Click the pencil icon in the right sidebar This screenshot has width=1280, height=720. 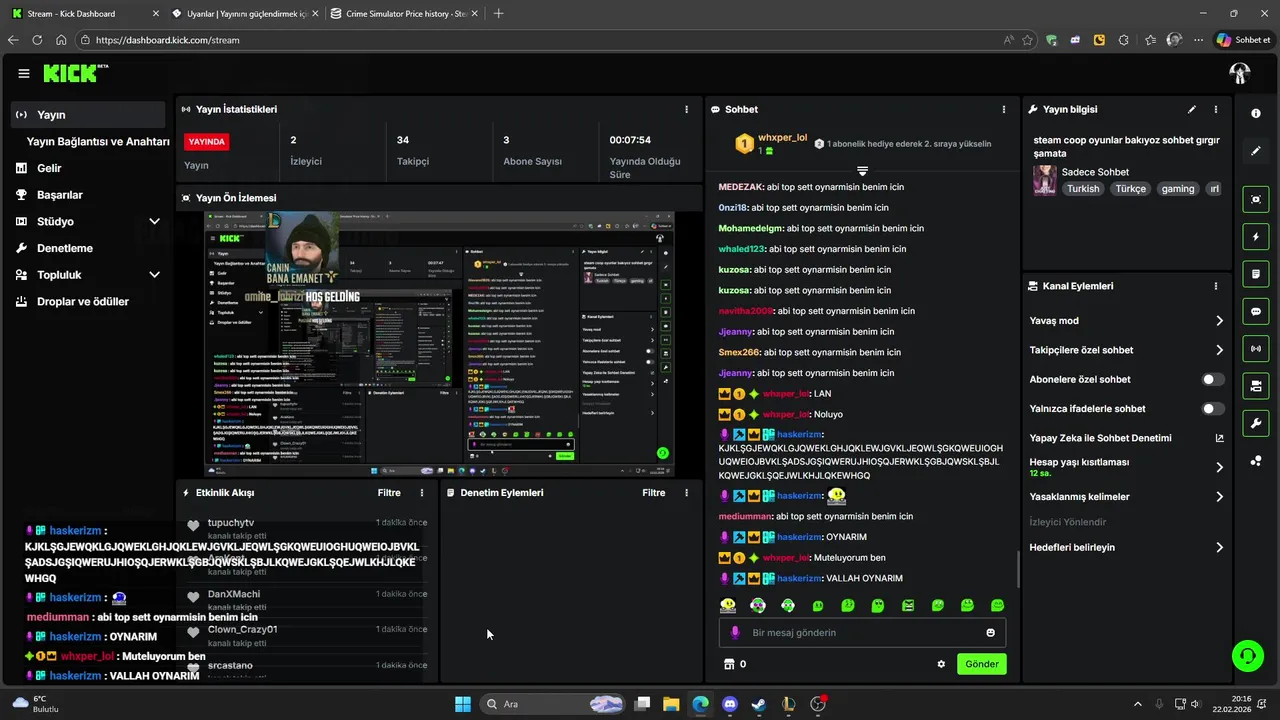coord(1256,151)
